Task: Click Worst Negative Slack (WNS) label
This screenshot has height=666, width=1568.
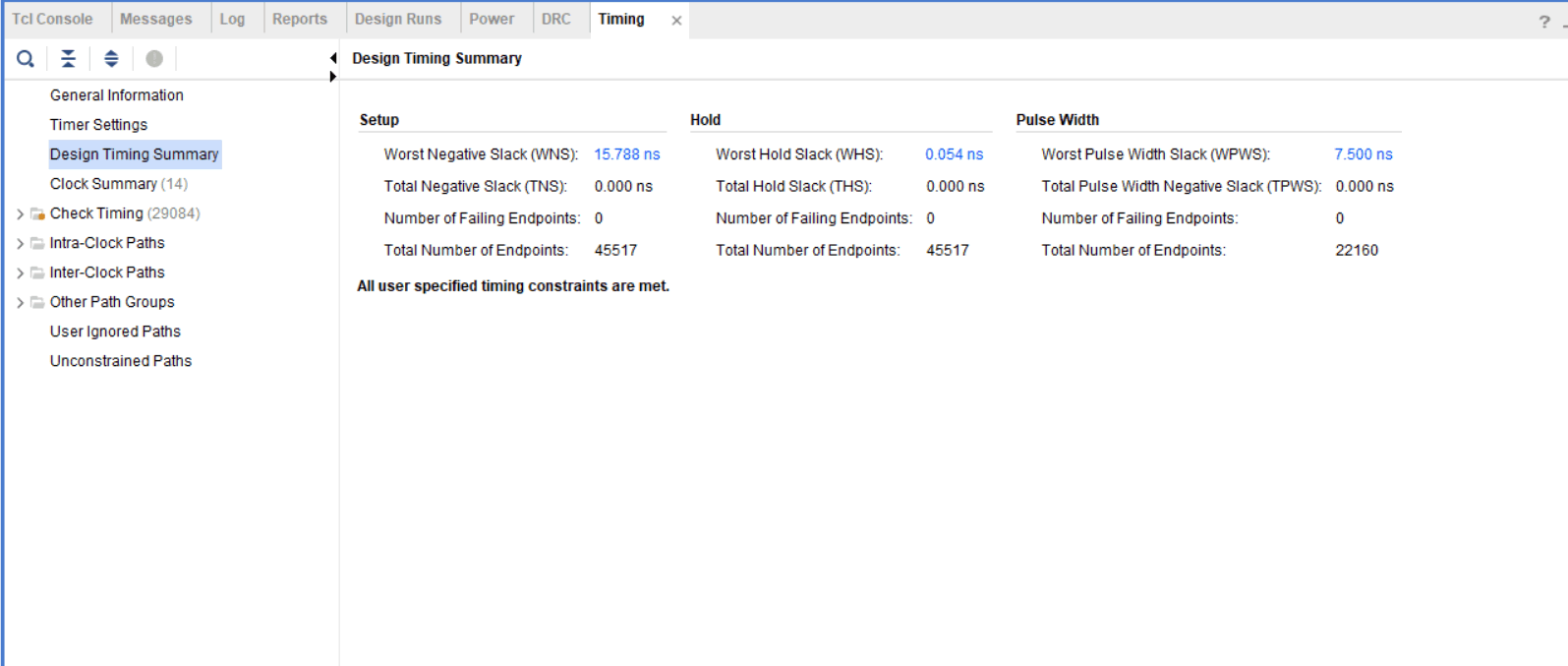Action: click(x=481, y=154)
